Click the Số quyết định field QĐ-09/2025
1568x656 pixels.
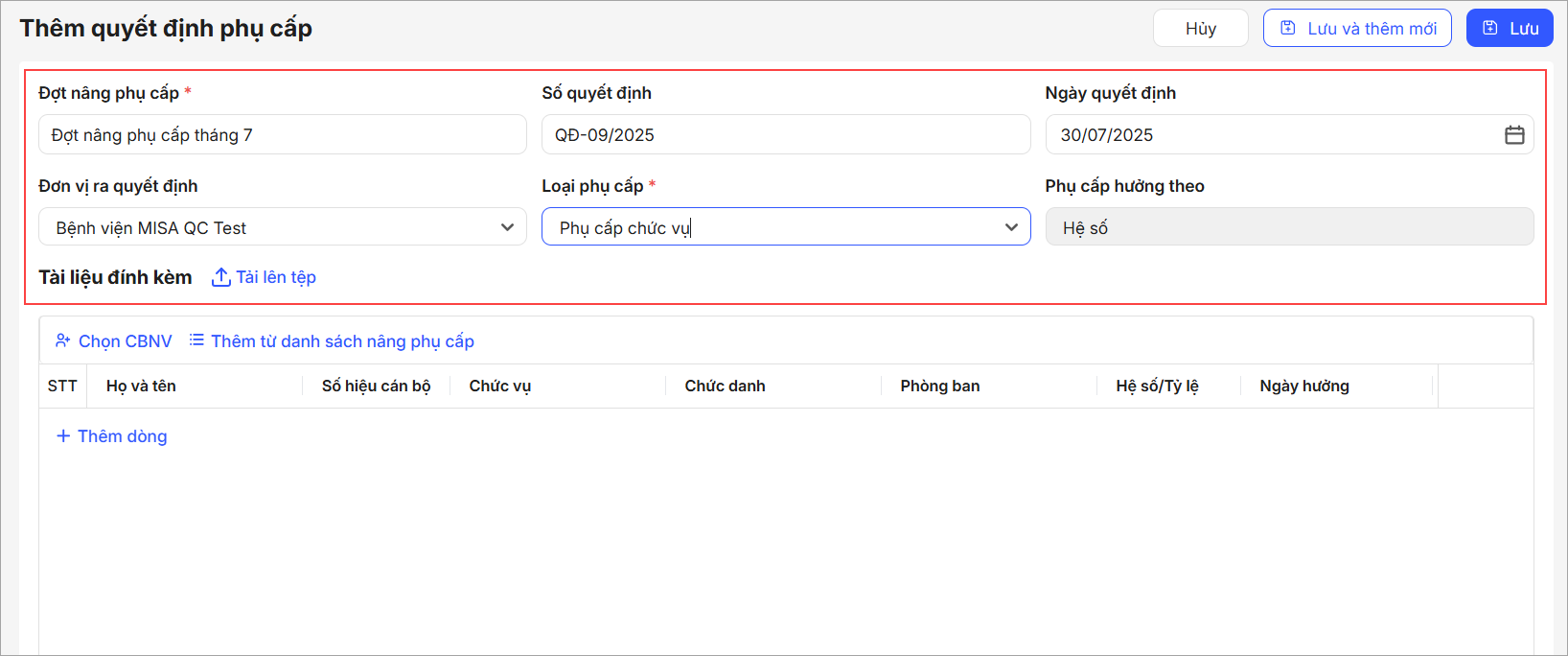pyautogui.click(x=786, y=134)
